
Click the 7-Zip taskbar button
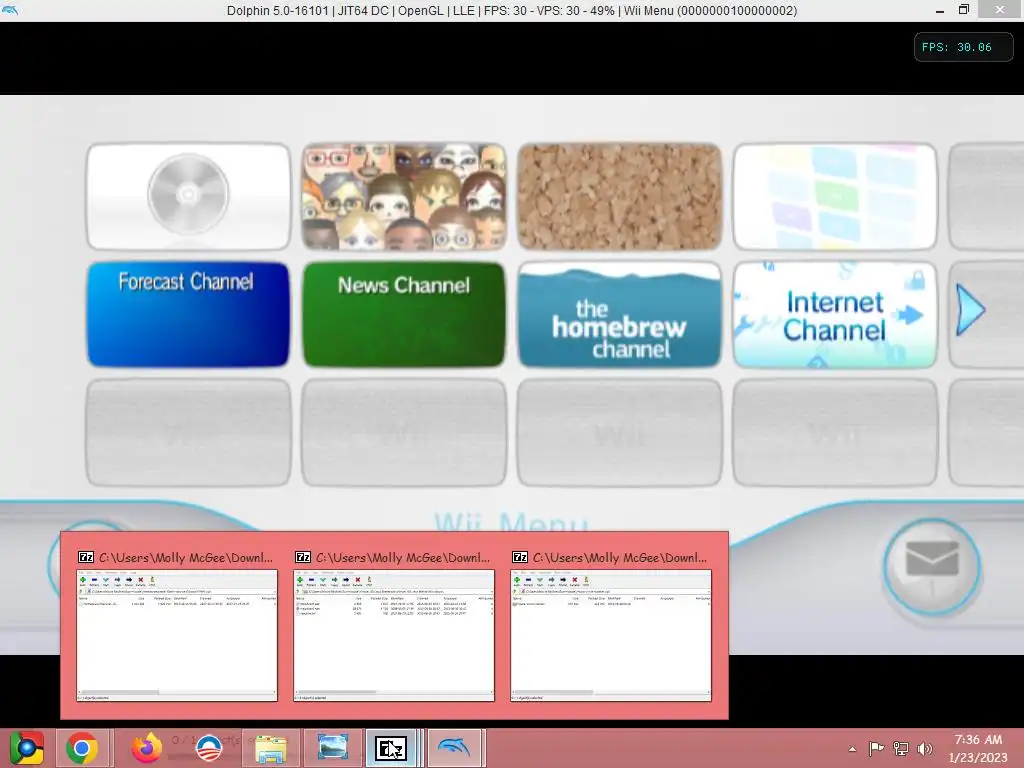pos(391,748)
